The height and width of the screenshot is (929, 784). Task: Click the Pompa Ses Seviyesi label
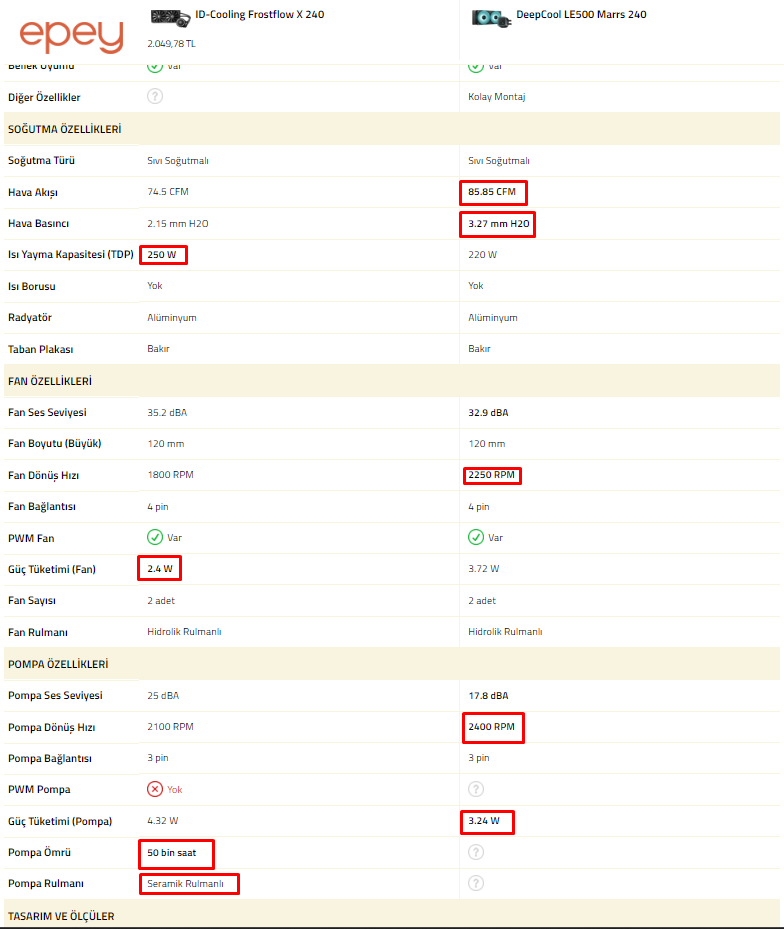pyautogui.click(x=55, y=696)
